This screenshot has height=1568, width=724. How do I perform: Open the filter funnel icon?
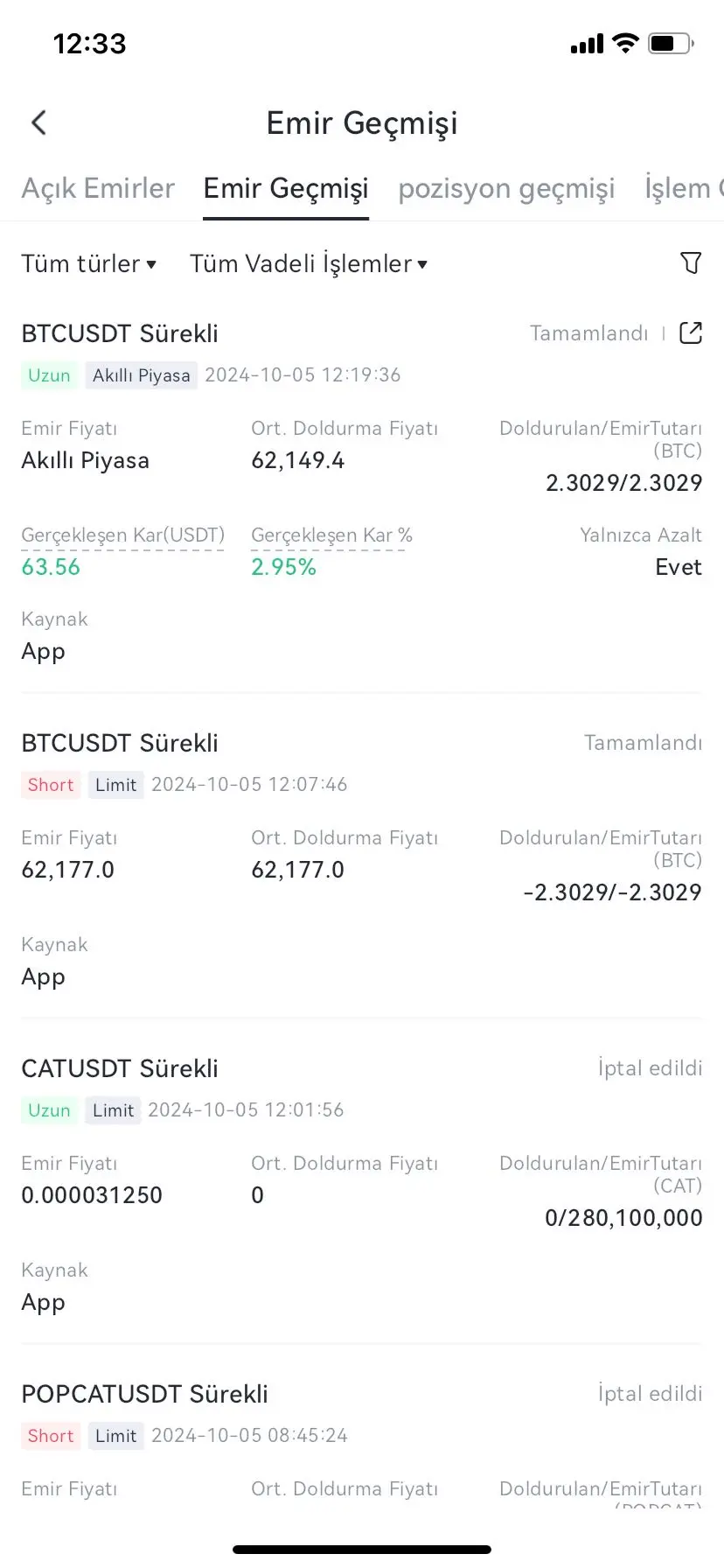point(691,262)
